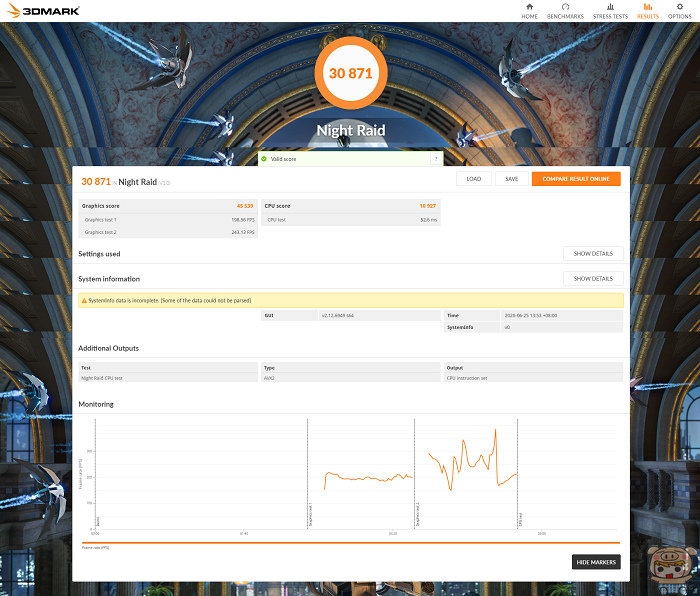Click the help question mark beside Valid score
The width and height of the screenshot is (700, 596).
click(435, 159)
